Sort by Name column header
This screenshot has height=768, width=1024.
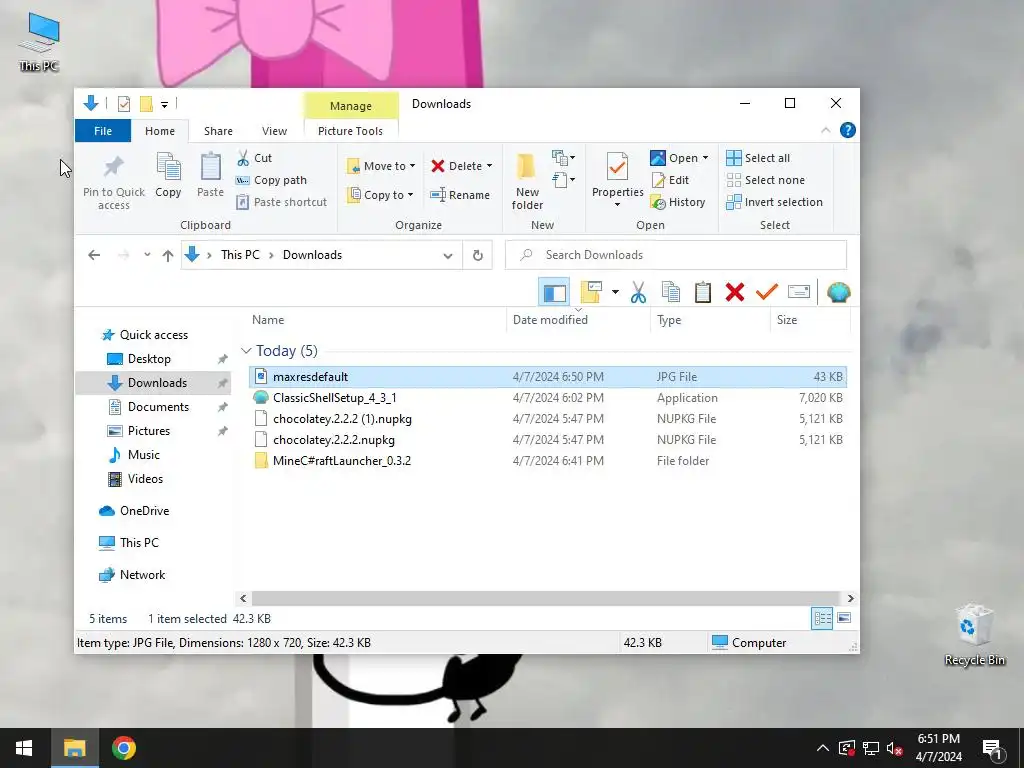click(x=268, y=319)
